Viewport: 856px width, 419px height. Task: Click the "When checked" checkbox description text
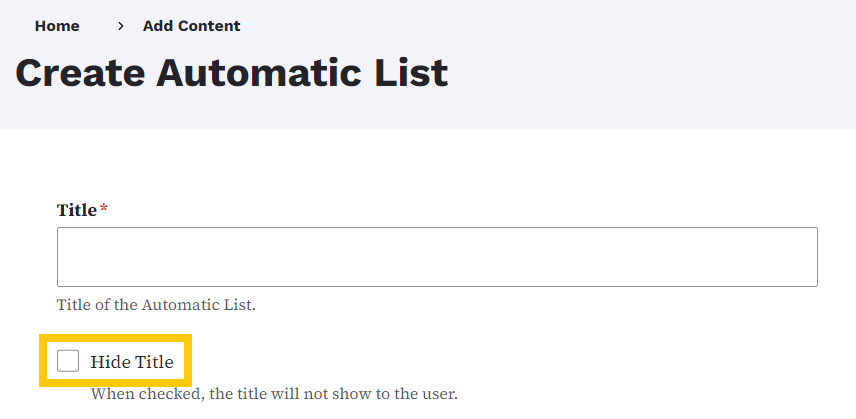274,394
